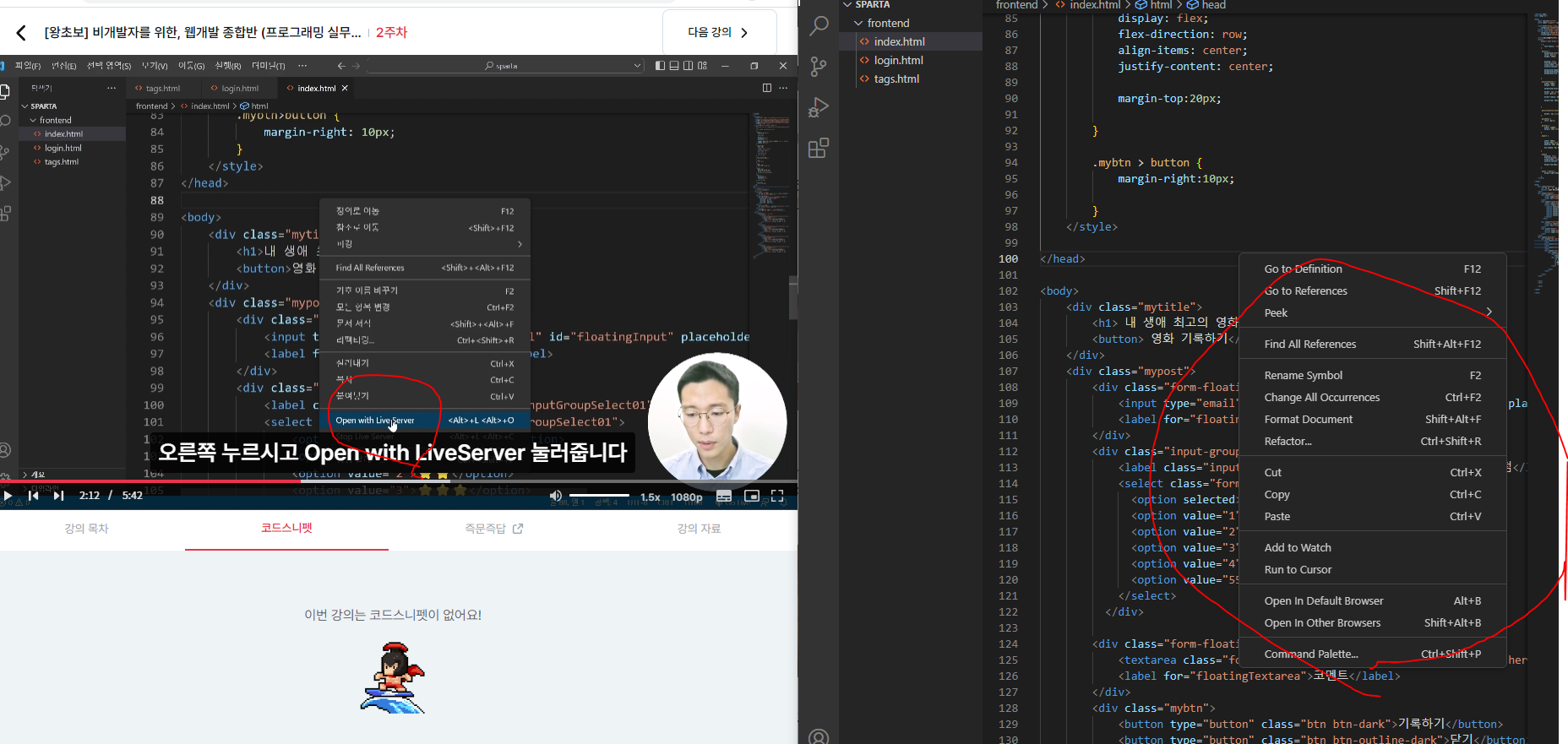Choose Format Document from context menu
Image resolution: width=1568 pixels, height=744 pixels.
[1372, 420]
